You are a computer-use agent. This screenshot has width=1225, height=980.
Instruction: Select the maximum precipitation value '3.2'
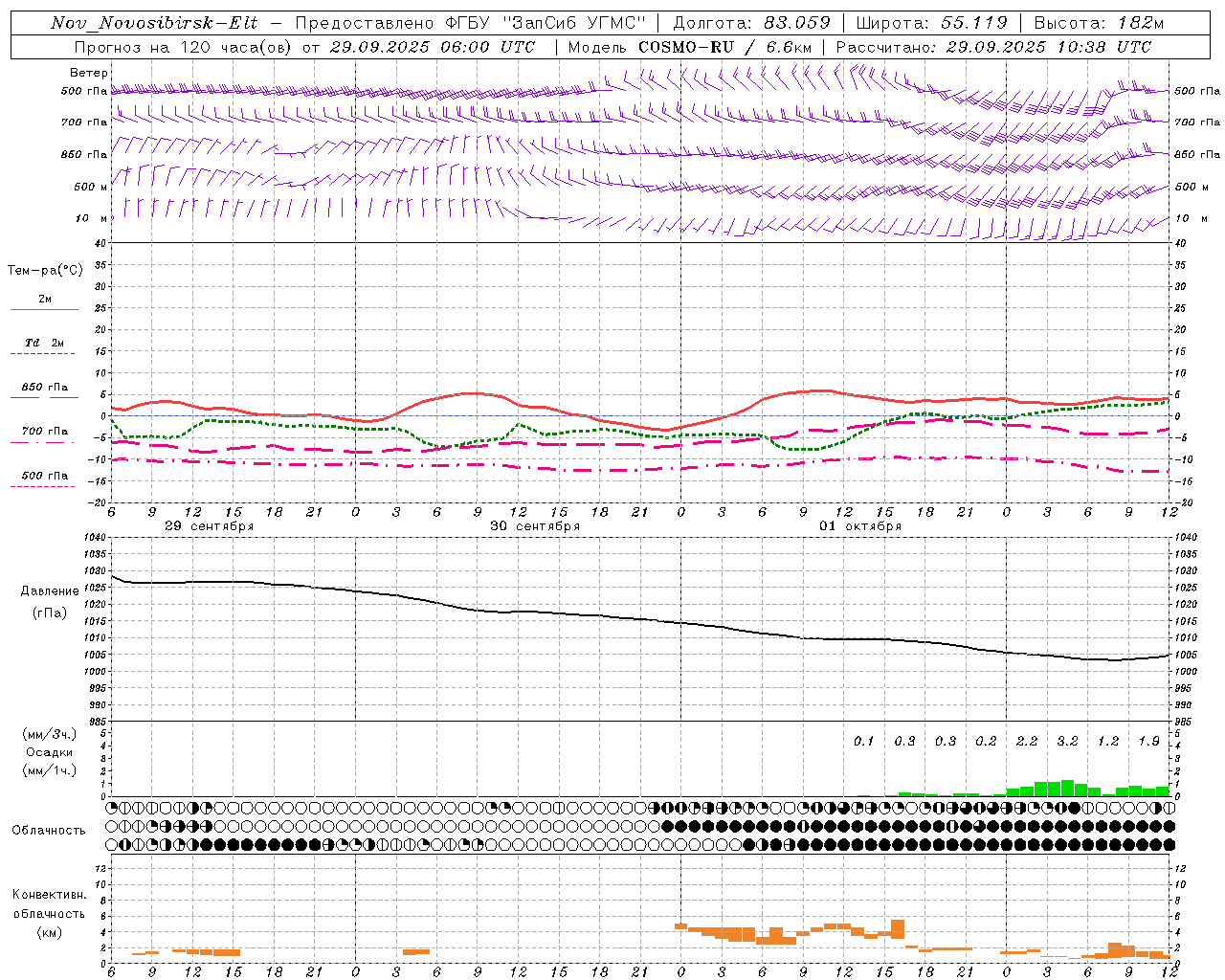coord(1067,742)
